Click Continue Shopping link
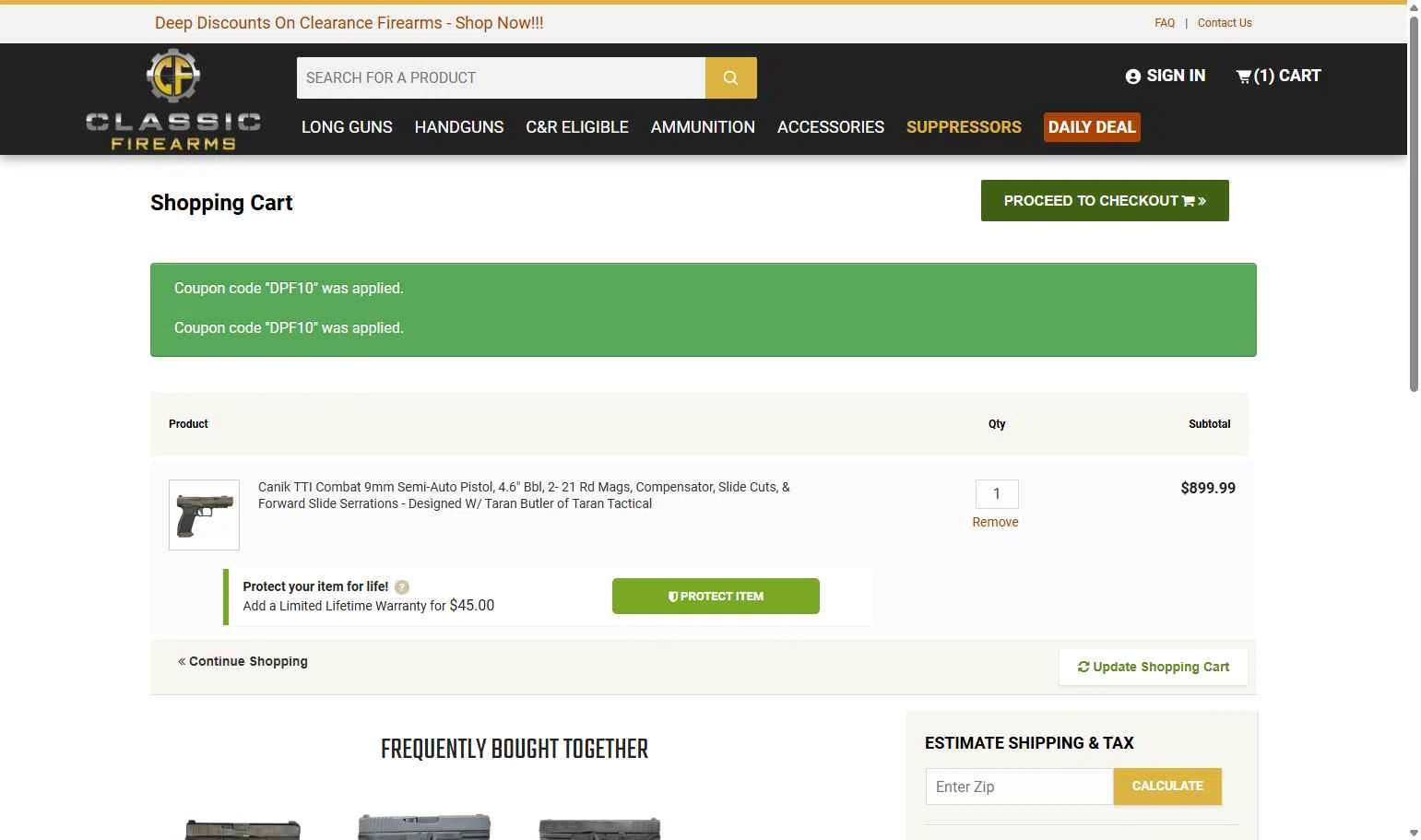The width and height of the screenshot is (1421, 840). click(x=243, y=661)
